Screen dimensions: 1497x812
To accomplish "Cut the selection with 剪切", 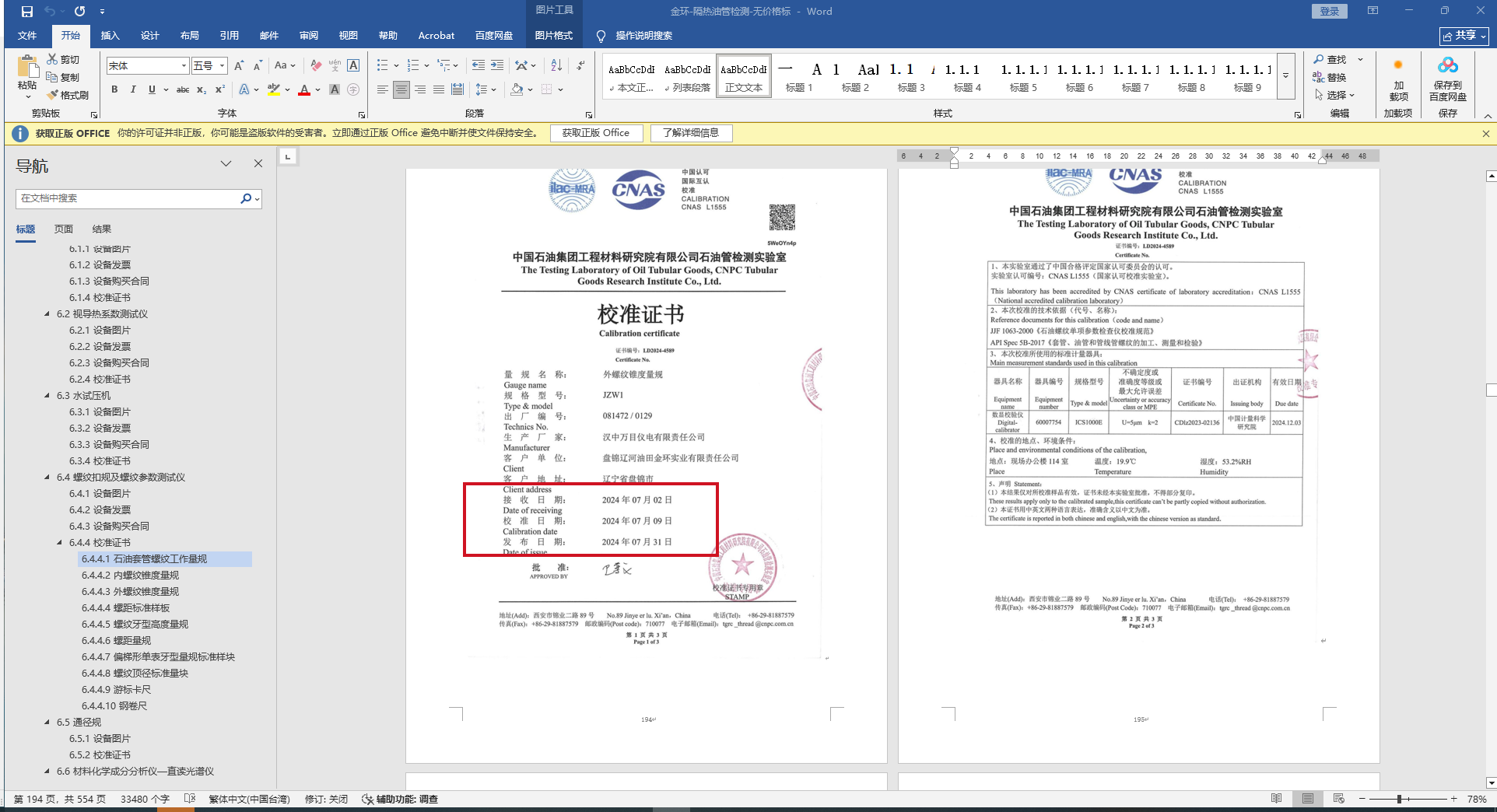I will click(x=63, y=59).
